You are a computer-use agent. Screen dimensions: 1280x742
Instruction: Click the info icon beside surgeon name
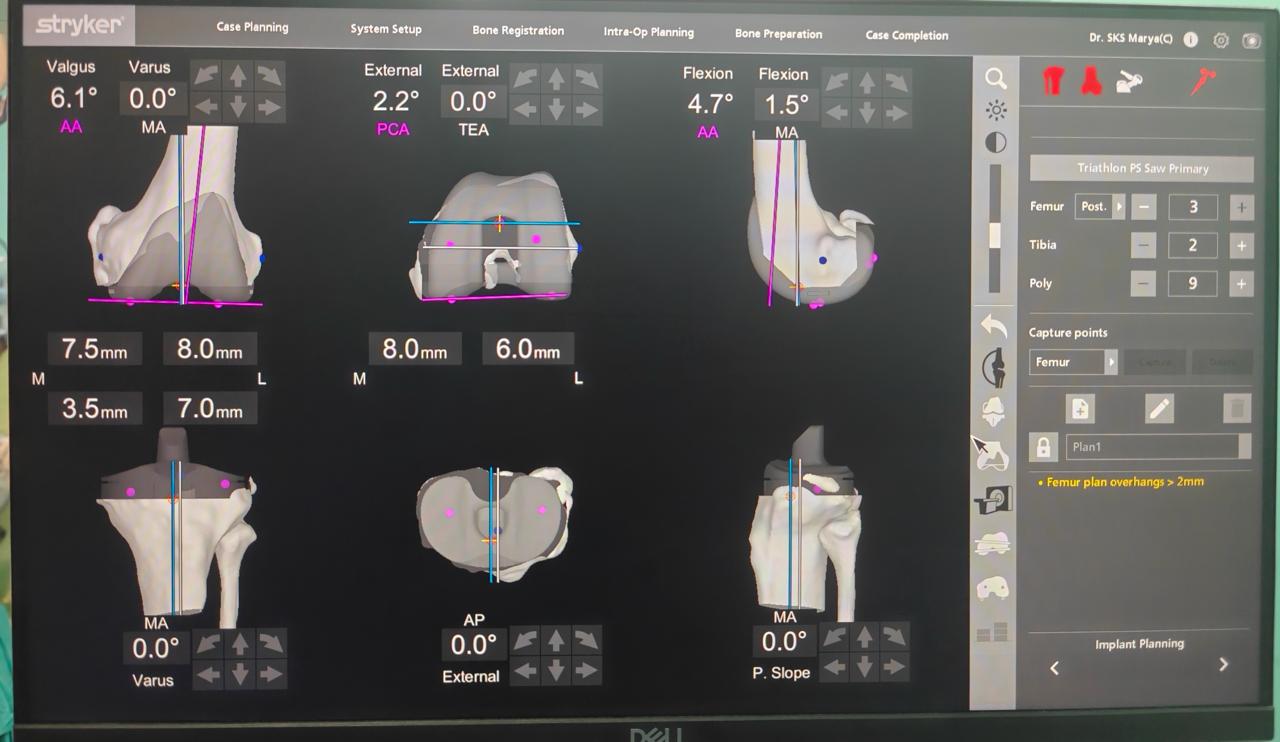(1190, 40)
